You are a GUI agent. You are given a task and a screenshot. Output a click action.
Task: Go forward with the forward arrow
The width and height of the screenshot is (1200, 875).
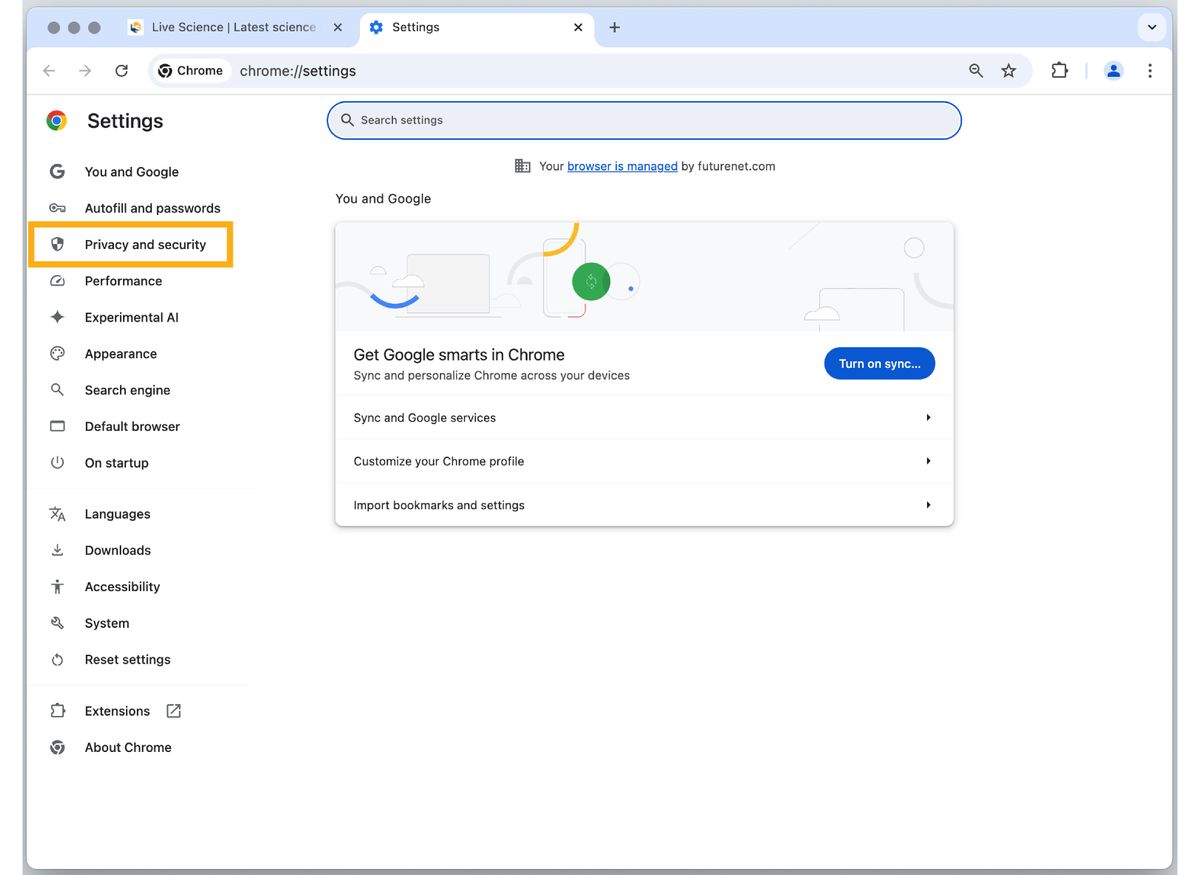[x=85, y=71]
